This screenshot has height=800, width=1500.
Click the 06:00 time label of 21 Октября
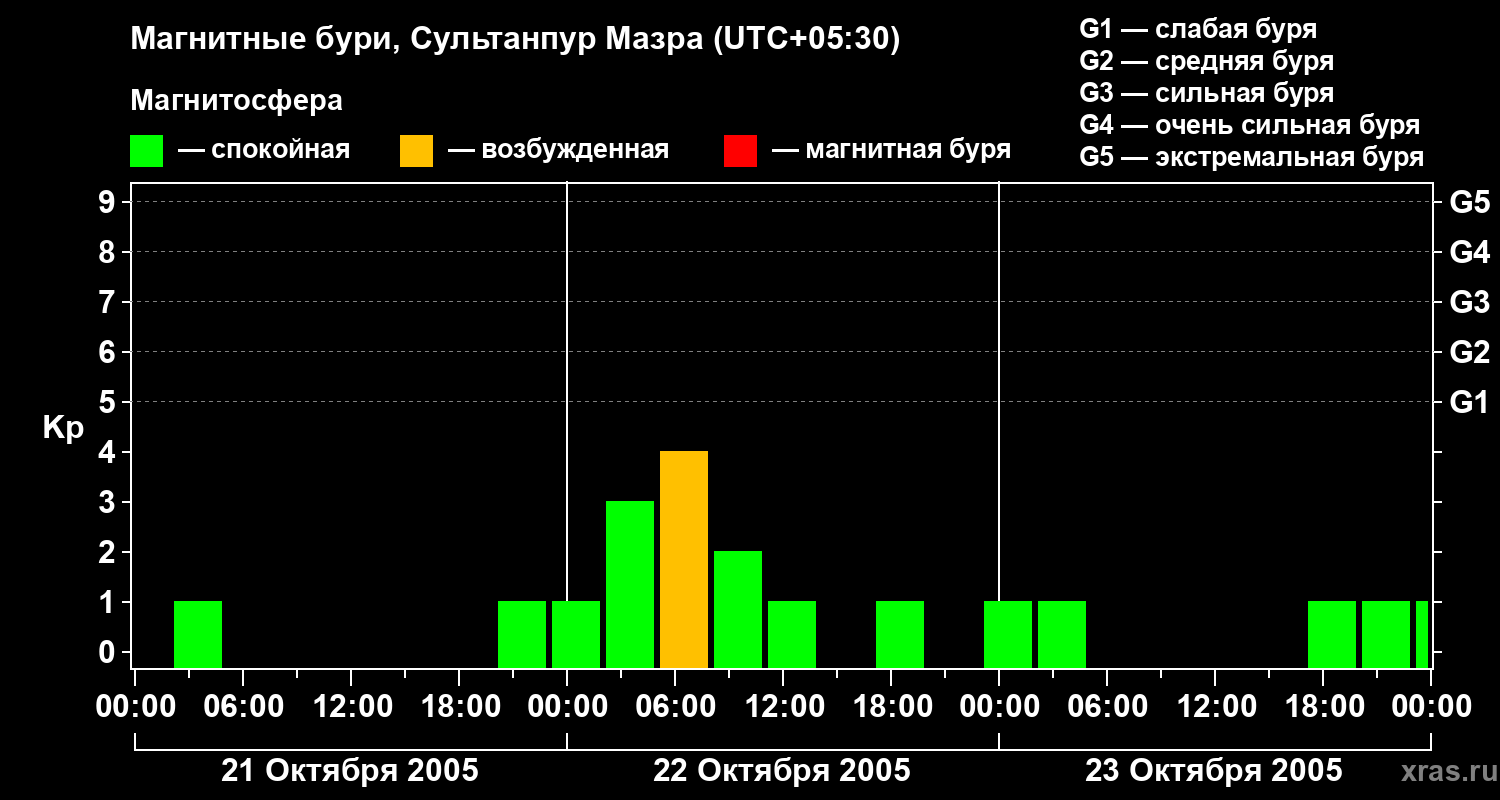[242, 707]
